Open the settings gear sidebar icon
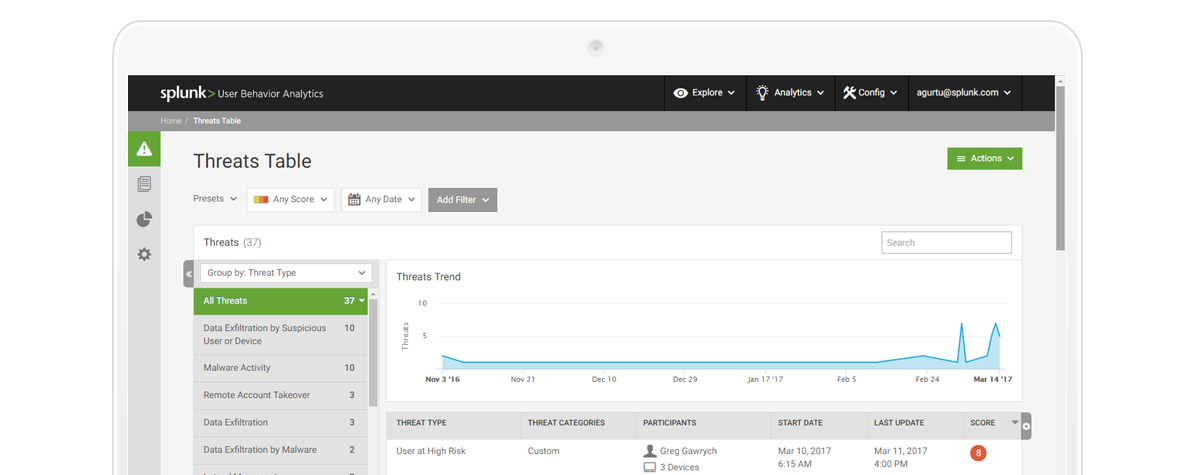 [144, 254]
